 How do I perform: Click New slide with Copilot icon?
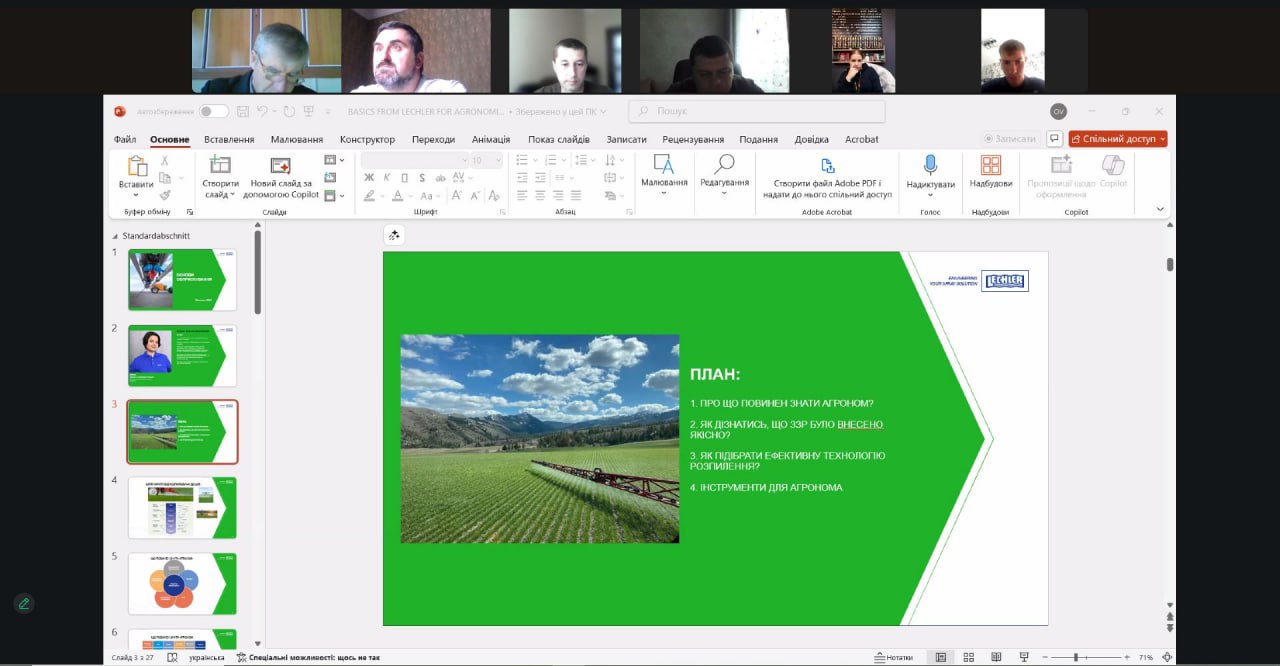click(x=281, y=166)
